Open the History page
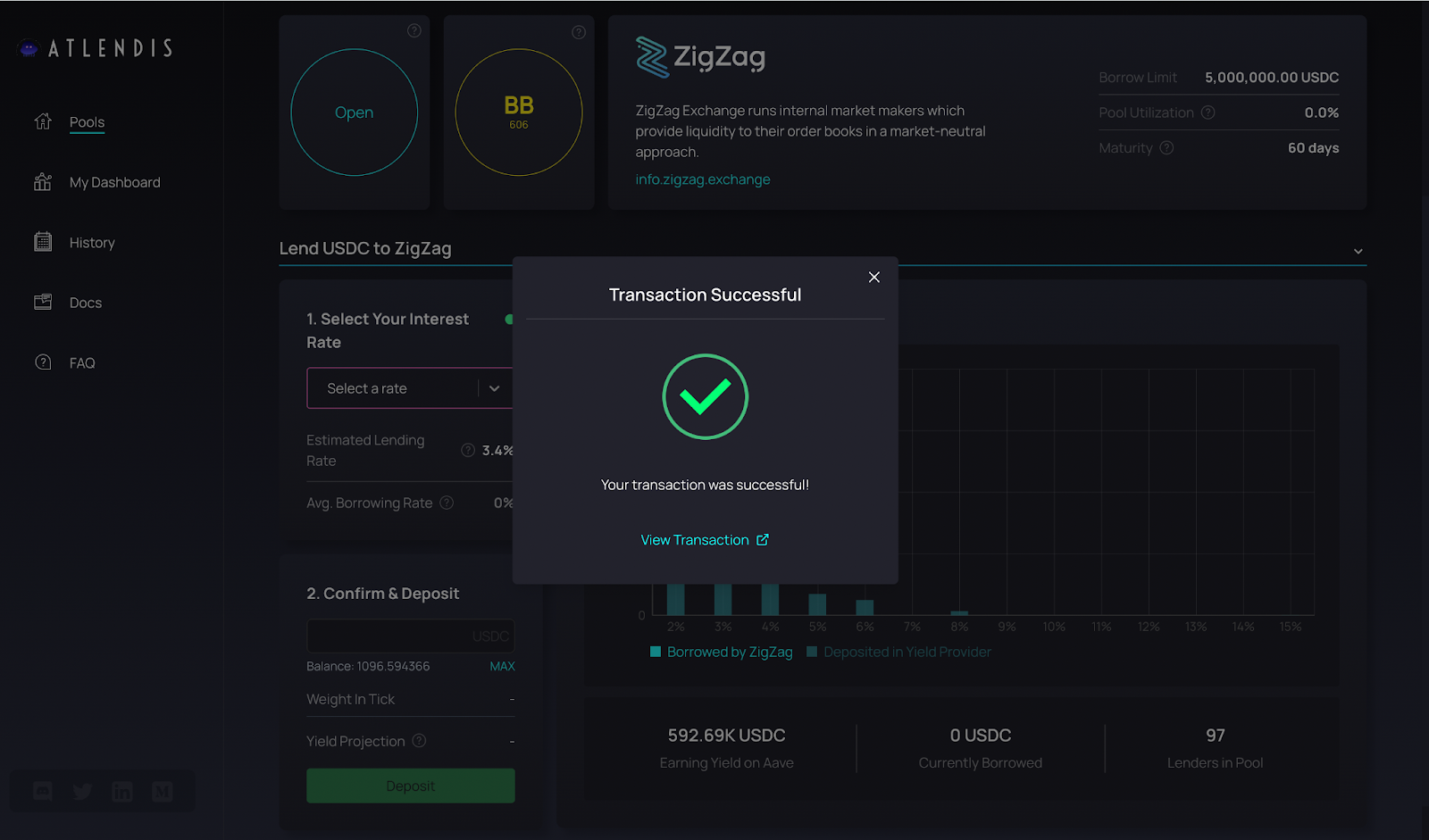The image size is (1429, 840). pos(92,243)
